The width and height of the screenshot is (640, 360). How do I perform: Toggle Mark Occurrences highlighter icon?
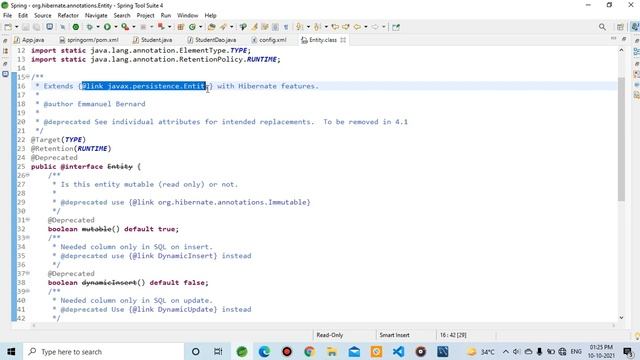[254, 27]
